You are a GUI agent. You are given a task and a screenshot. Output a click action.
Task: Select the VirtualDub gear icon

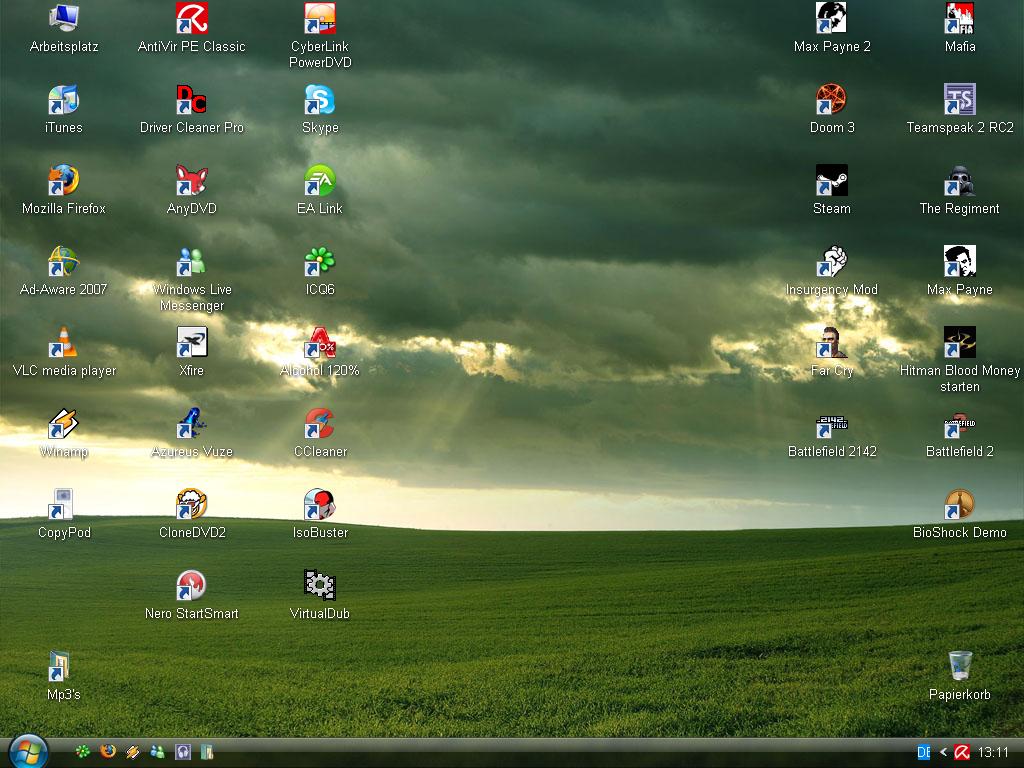click(x=320, y=585)
